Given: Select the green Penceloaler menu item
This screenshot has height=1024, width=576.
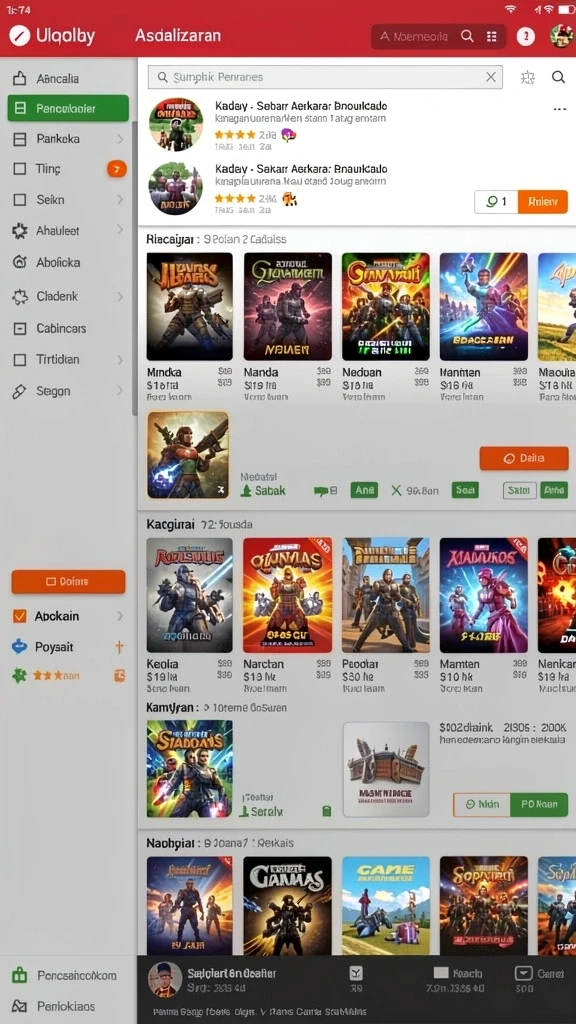Looking at the screenshot, I should pyautogui.click(x=68, y=108).
